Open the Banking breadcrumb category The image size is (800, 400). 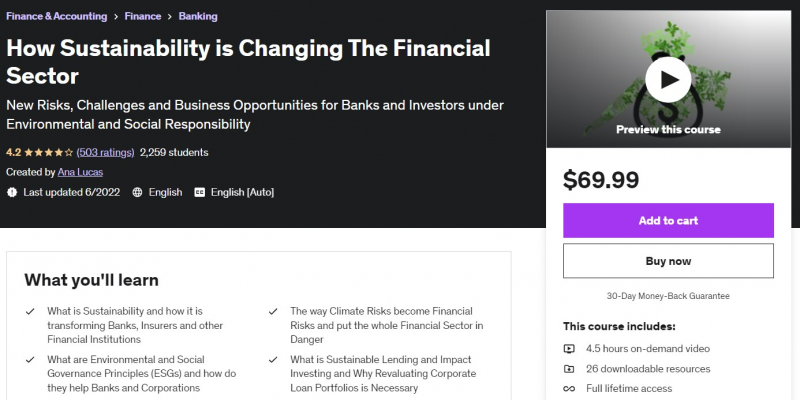[x=199, y=17]
